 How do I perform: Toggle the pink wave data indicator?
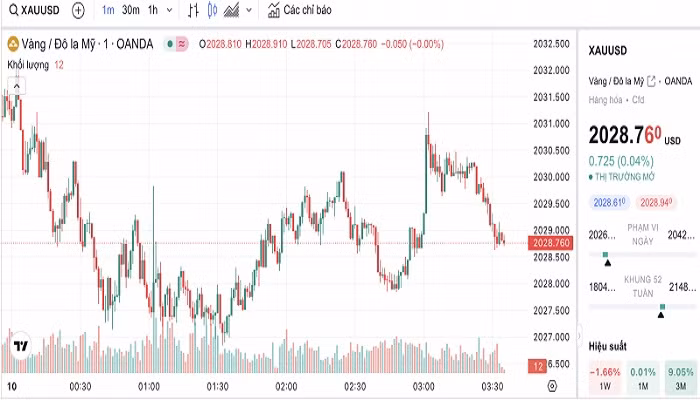184,44
